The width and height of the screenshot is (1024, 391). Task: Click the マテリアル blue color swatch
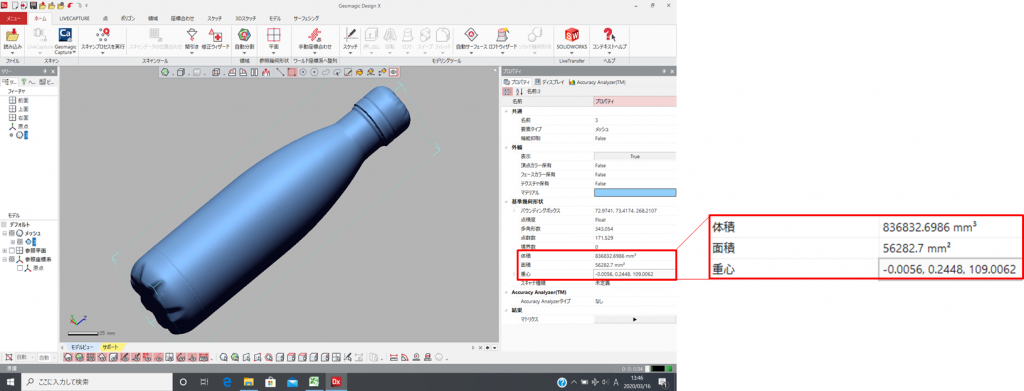point(635,193)
